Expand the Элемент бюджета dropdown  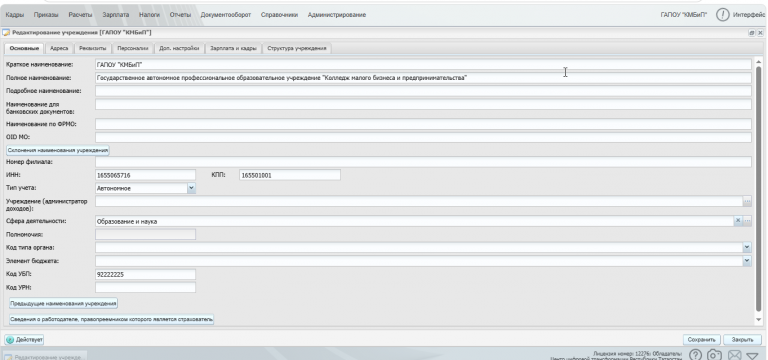(x=747, y=261)
